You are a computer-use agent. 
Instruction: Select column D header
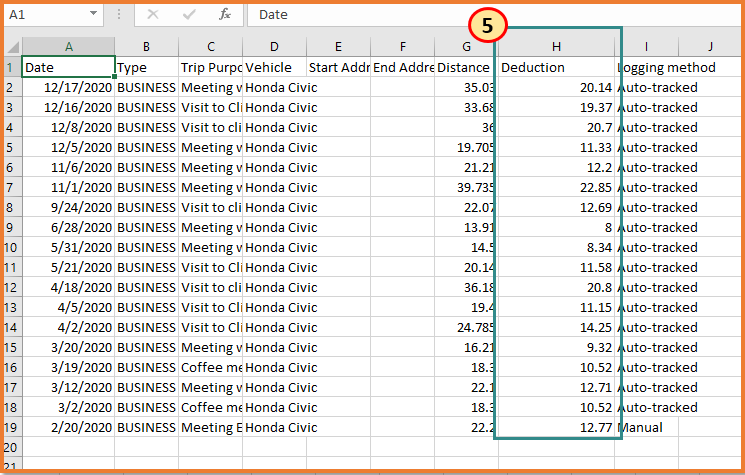(274, 47)
